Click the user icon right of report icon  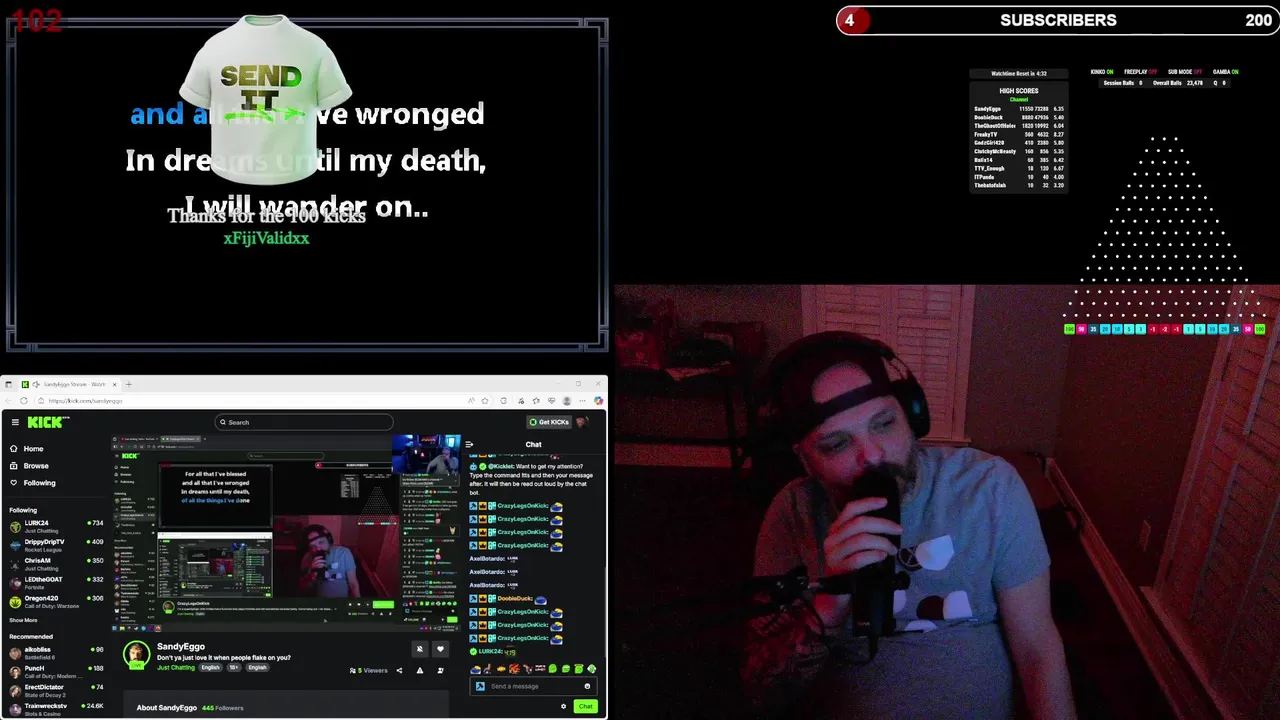(x=440, y=670)
